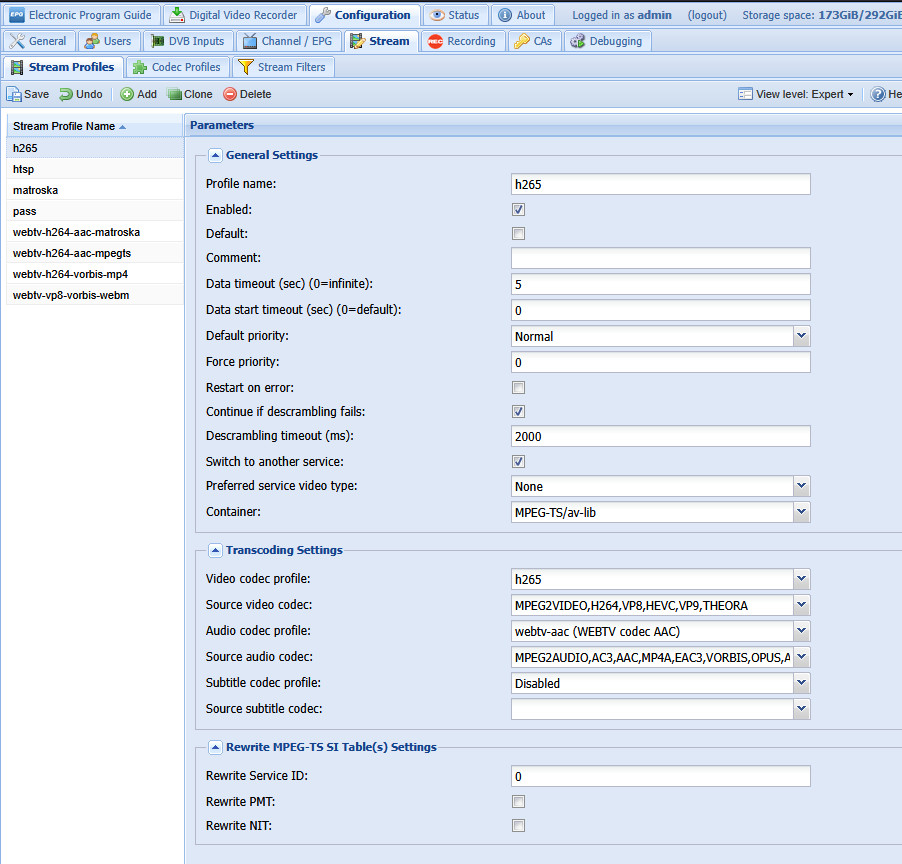
Task: Switch to the Codec Profiles tab
Action: 177,67
